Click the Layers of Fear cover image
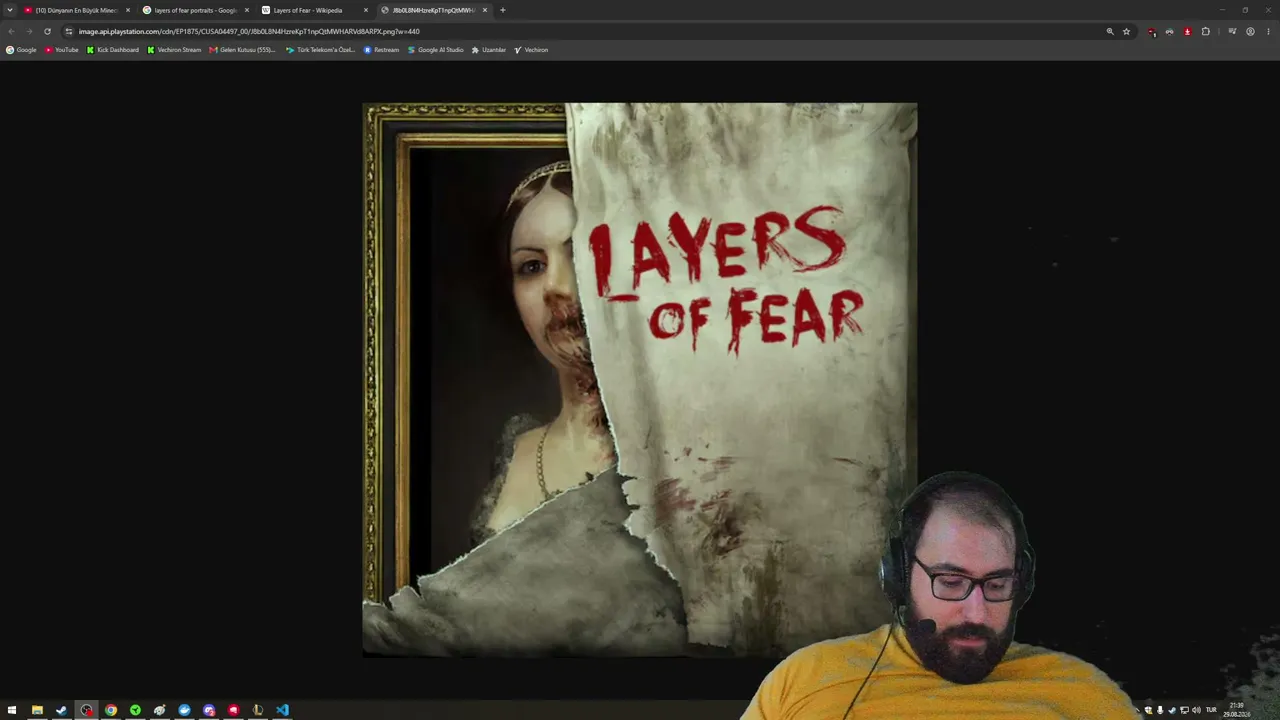The height and width of the screenshot is (720, 1280). (640, 380)
